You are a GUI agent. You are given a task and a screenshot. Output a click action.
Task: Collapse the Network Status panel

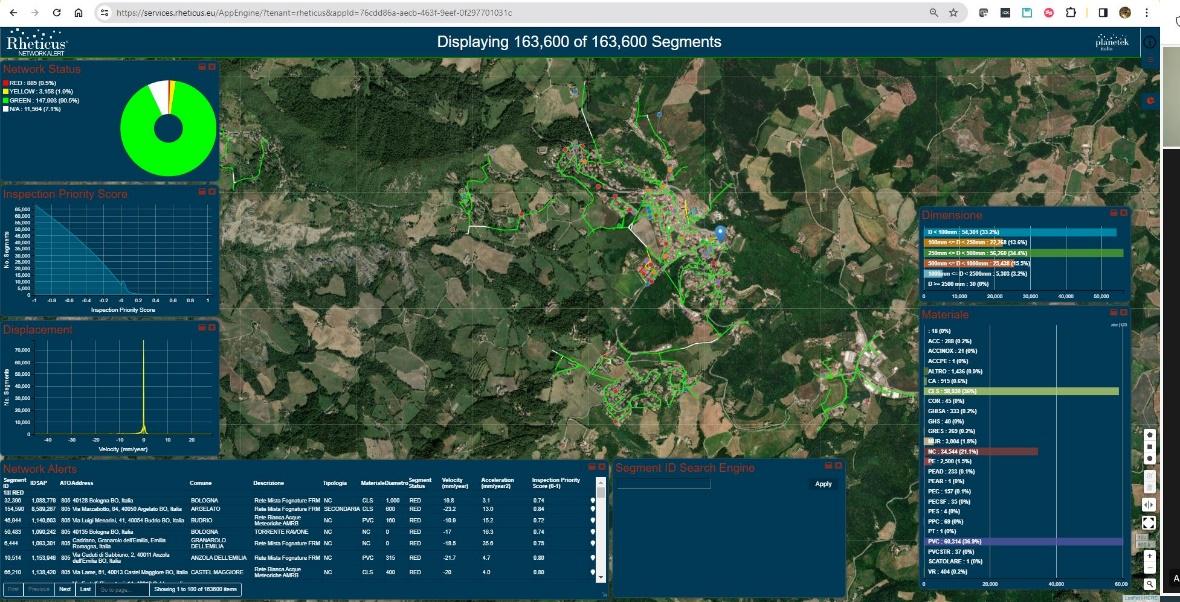tap(202, 67)
